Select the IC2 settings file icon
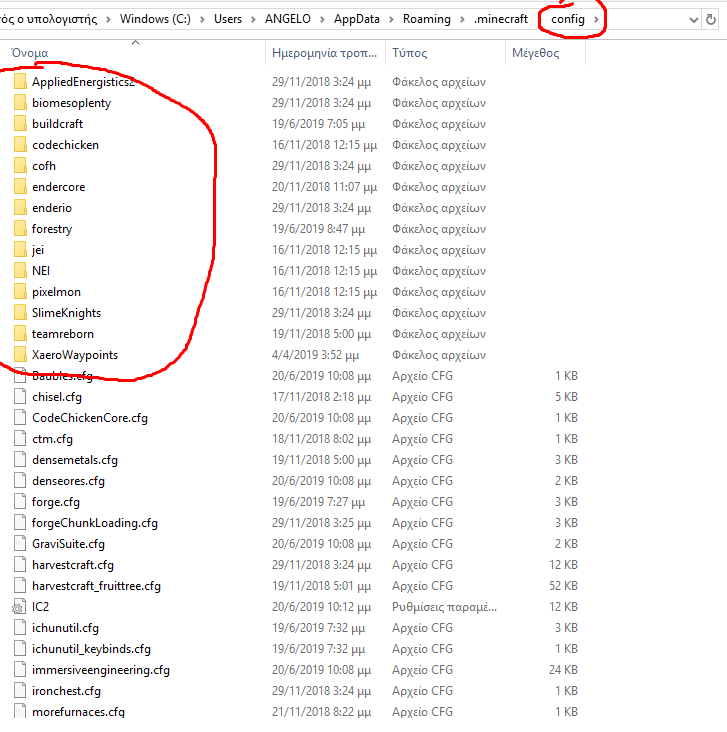Image resolution: width=727 pixels, height=732 pixels. (x=19, y=607)
